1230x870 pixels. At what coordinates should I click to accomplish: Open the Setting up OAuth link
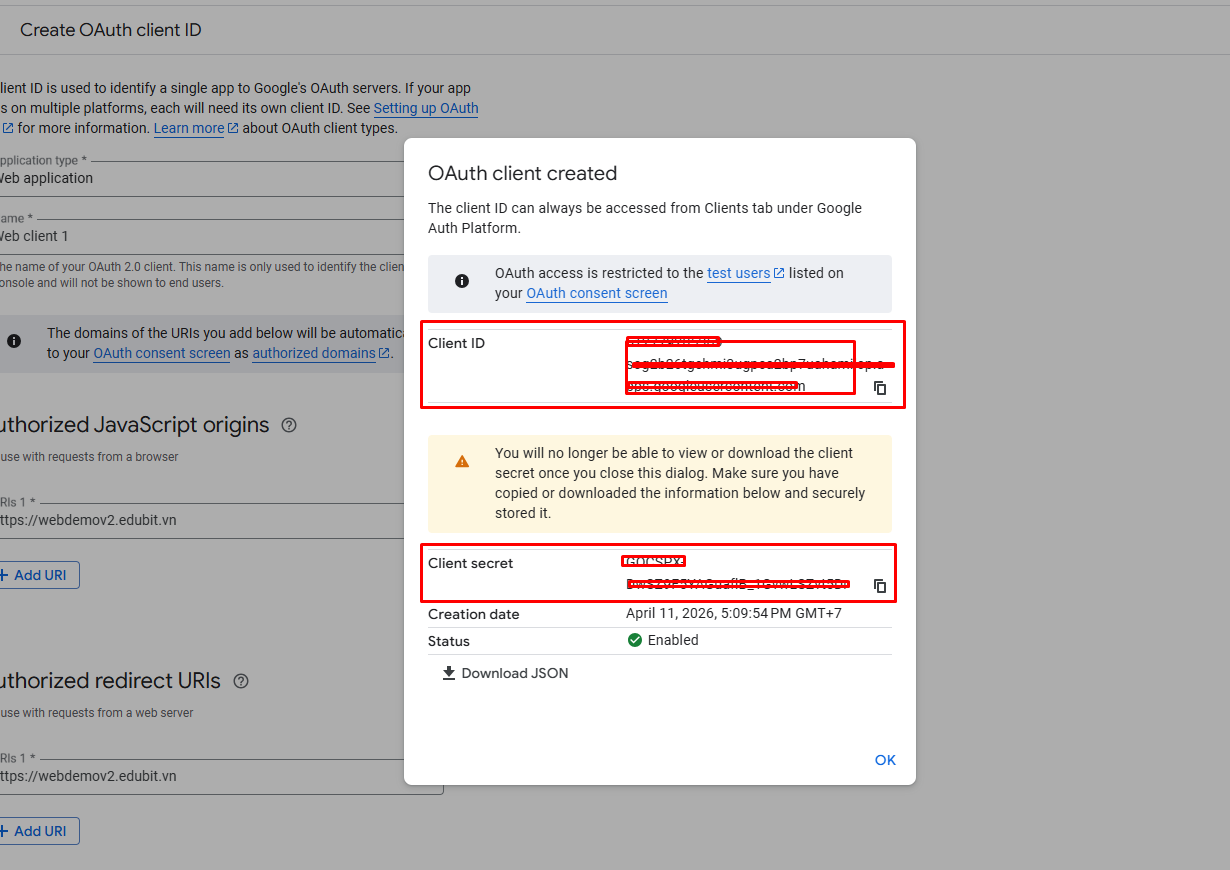click(426, 108)
